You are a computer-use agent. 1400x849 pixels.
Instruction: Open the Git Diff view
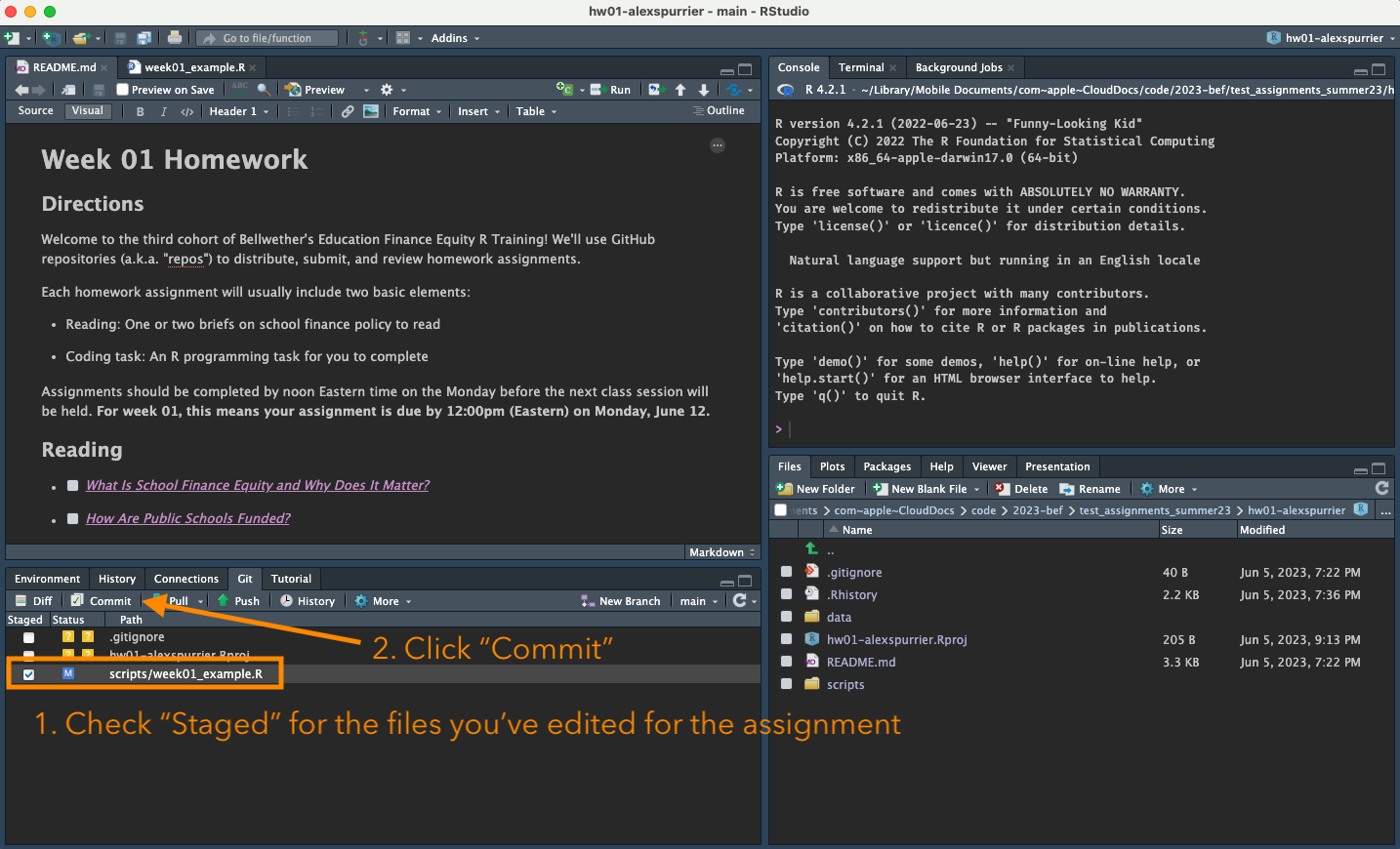(x=34, y=601)
